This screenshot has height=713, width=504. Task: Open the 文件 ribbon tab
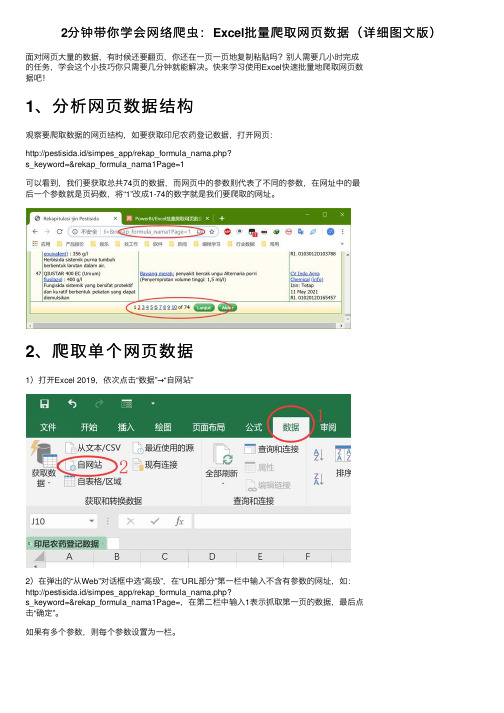click(x=48, y=427)
